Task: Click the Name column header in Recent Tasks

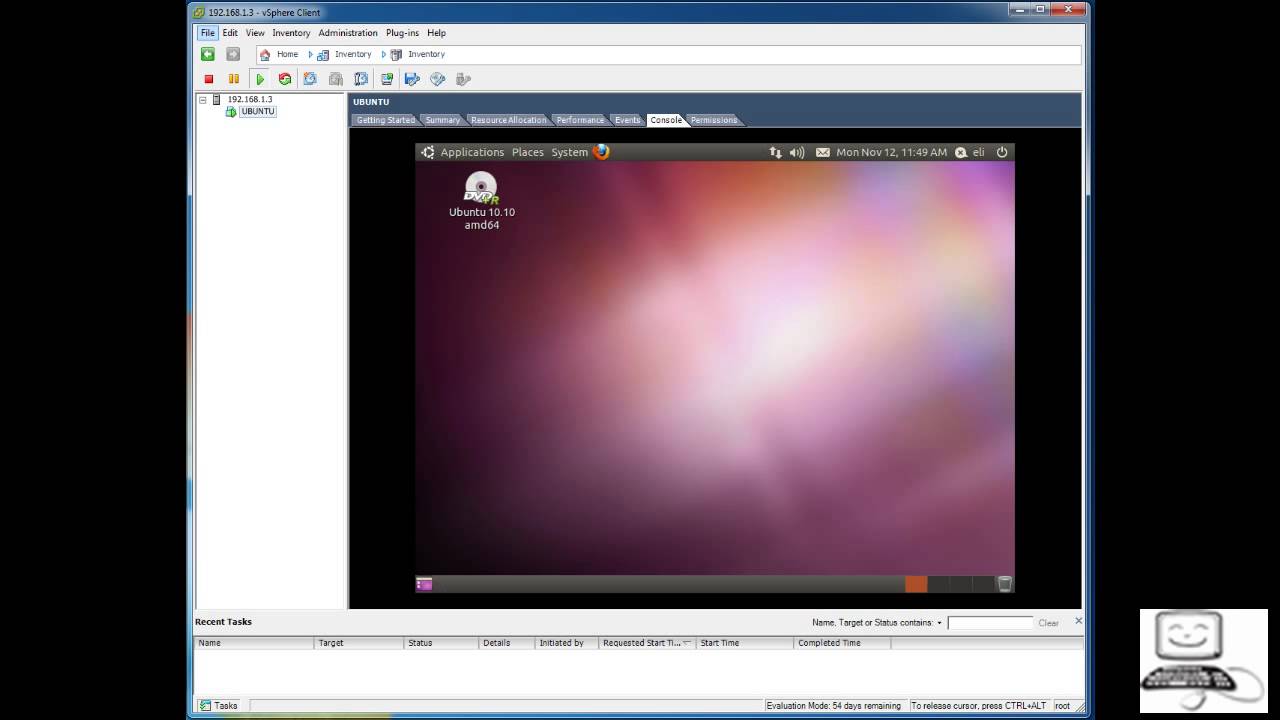Action: click(x=254, y=643)
